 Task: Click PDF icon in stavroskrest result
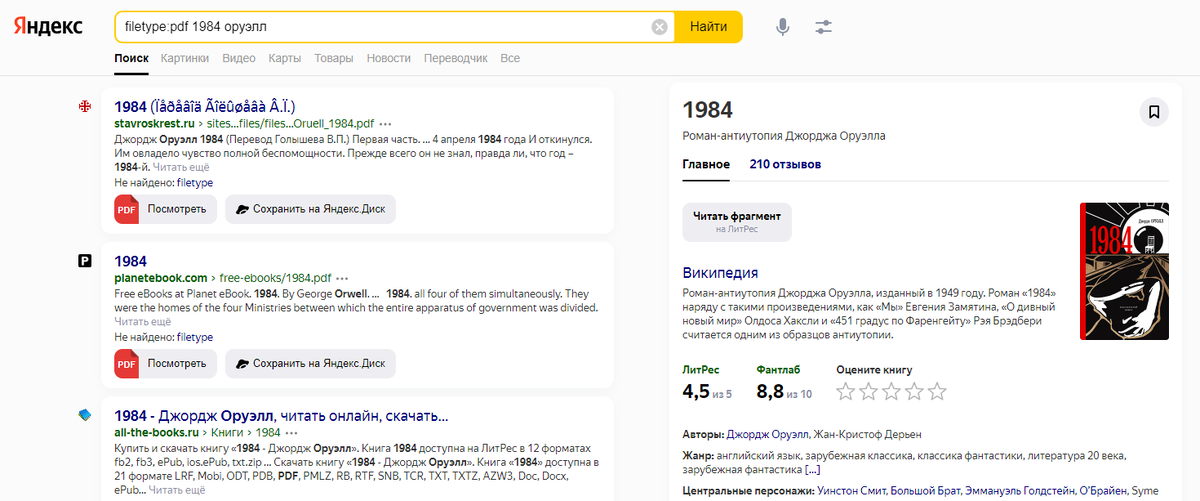click(x=126, y=209)
